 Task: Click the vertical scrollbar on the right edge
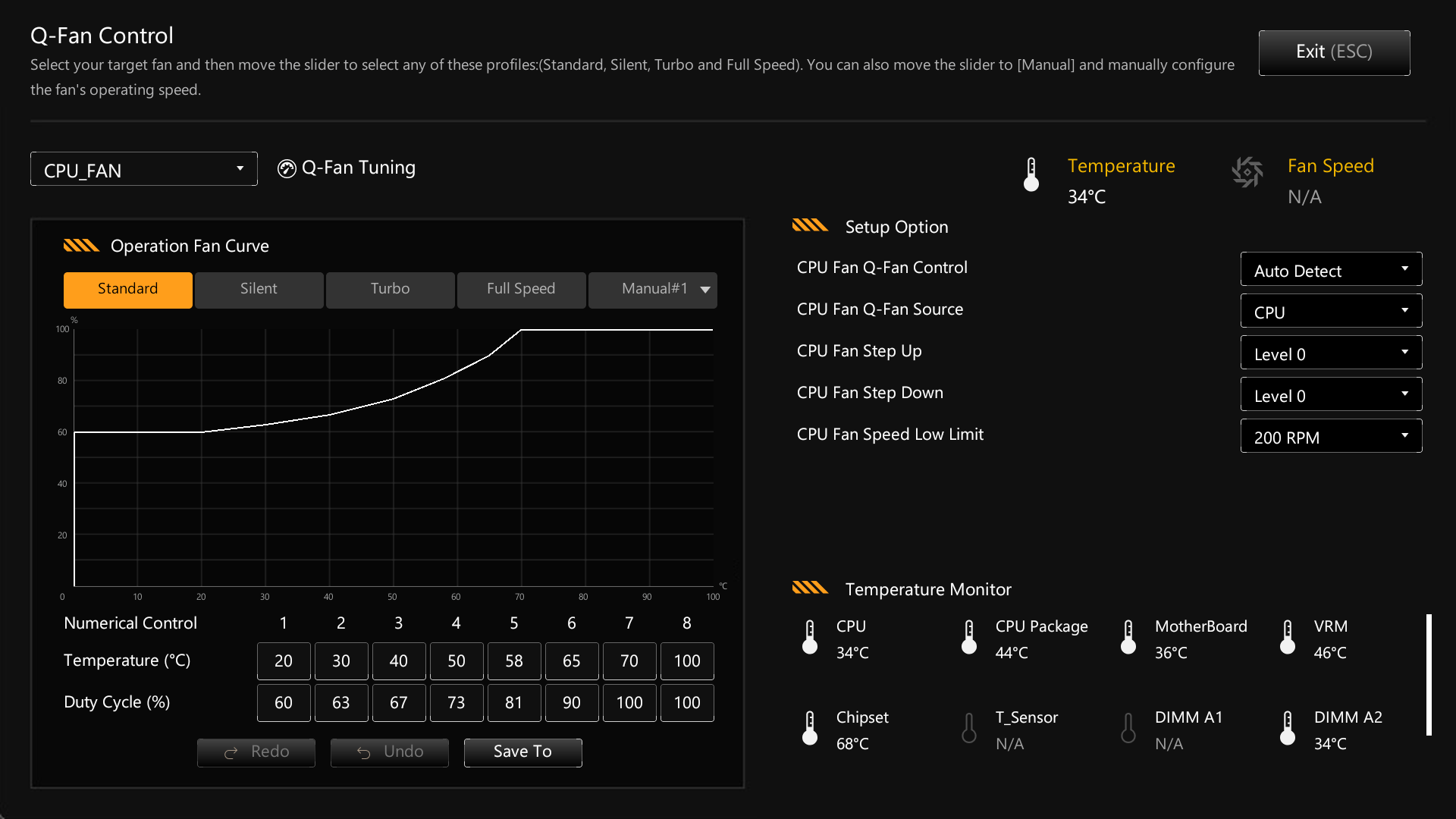tap(1429, 673)
